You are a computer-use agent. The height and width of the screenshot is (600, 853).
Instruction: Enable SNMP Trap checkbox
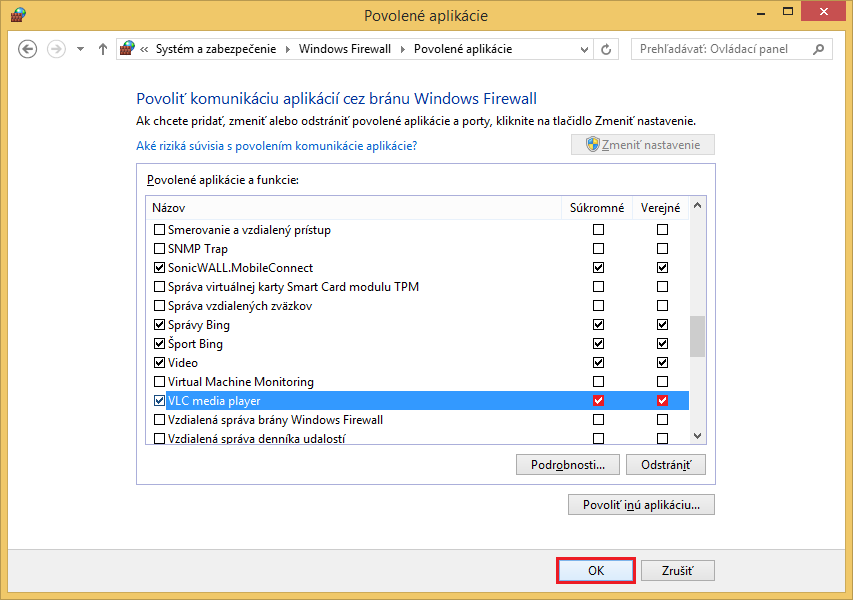click(x=160, y=249)
